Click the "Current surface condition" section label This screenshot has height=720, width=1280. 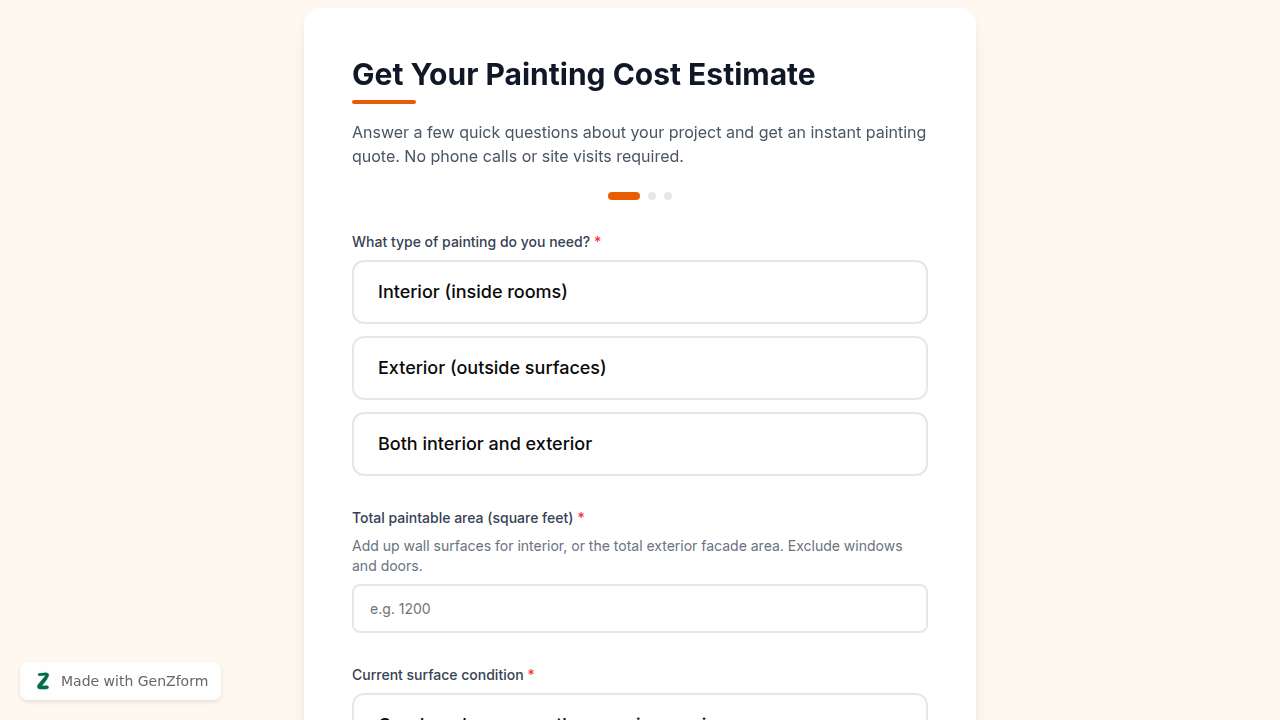pos(440,675)
